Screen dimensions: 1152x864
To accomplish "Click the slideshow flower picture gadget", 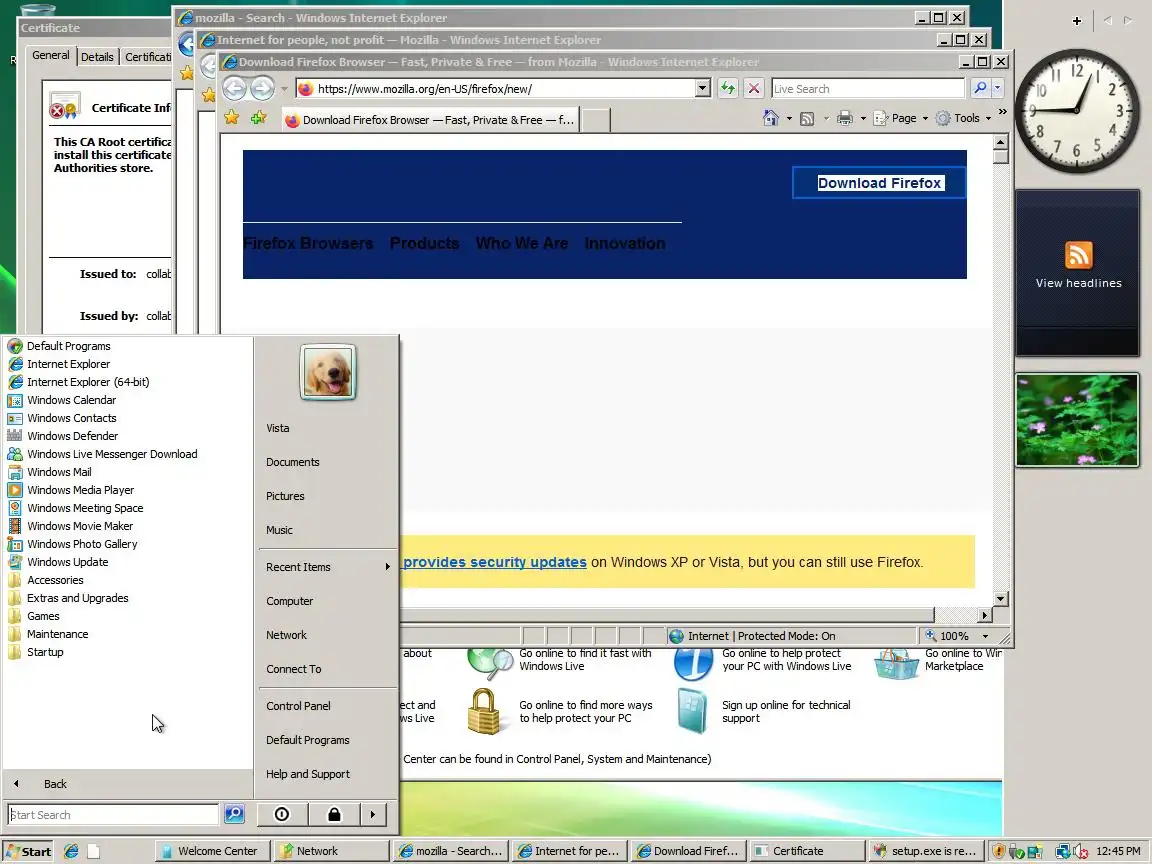I will coord(1077,420).
